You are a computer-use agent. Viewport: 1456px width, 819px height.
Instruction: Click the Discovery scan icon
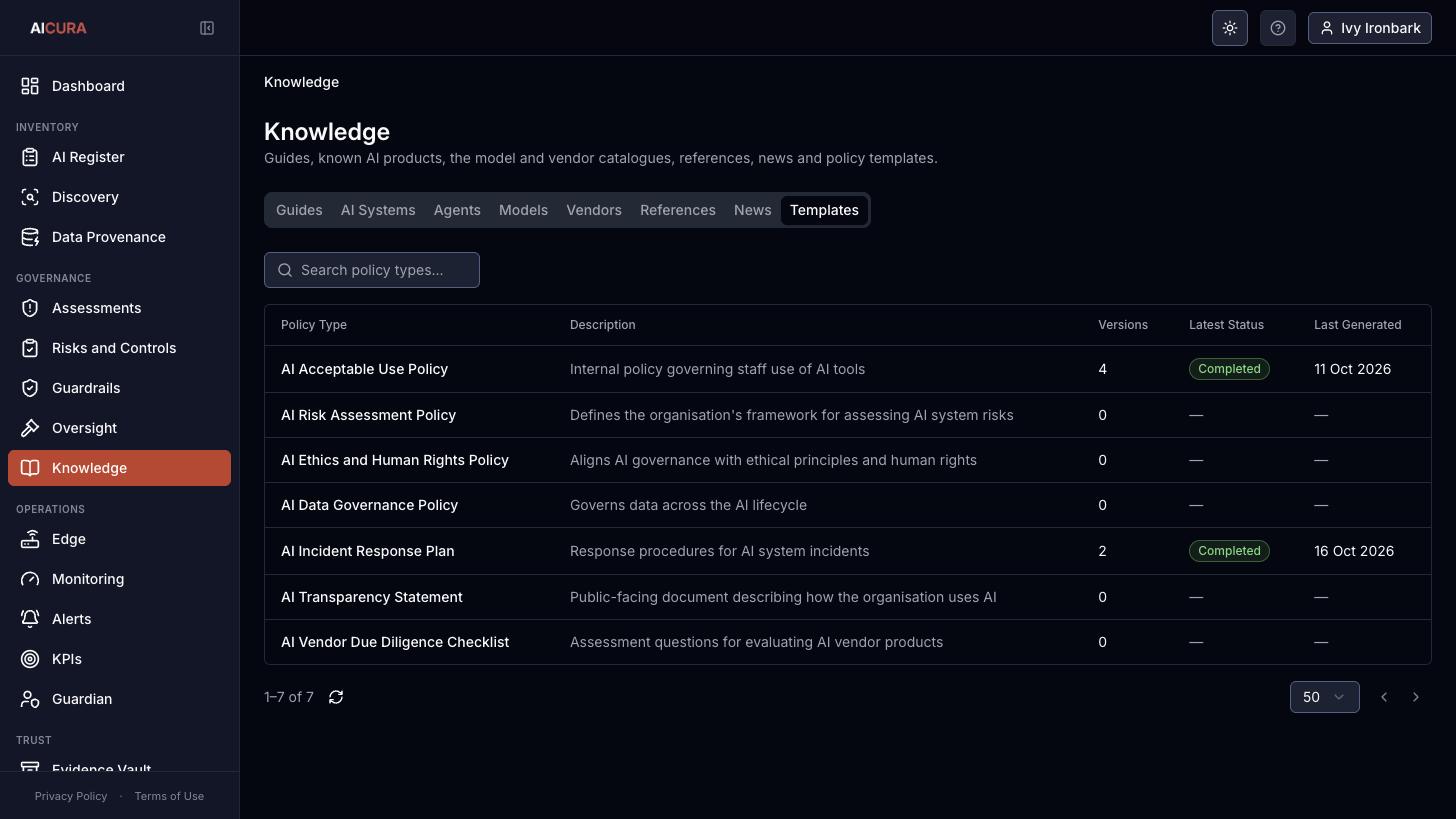tap(30, 197)
